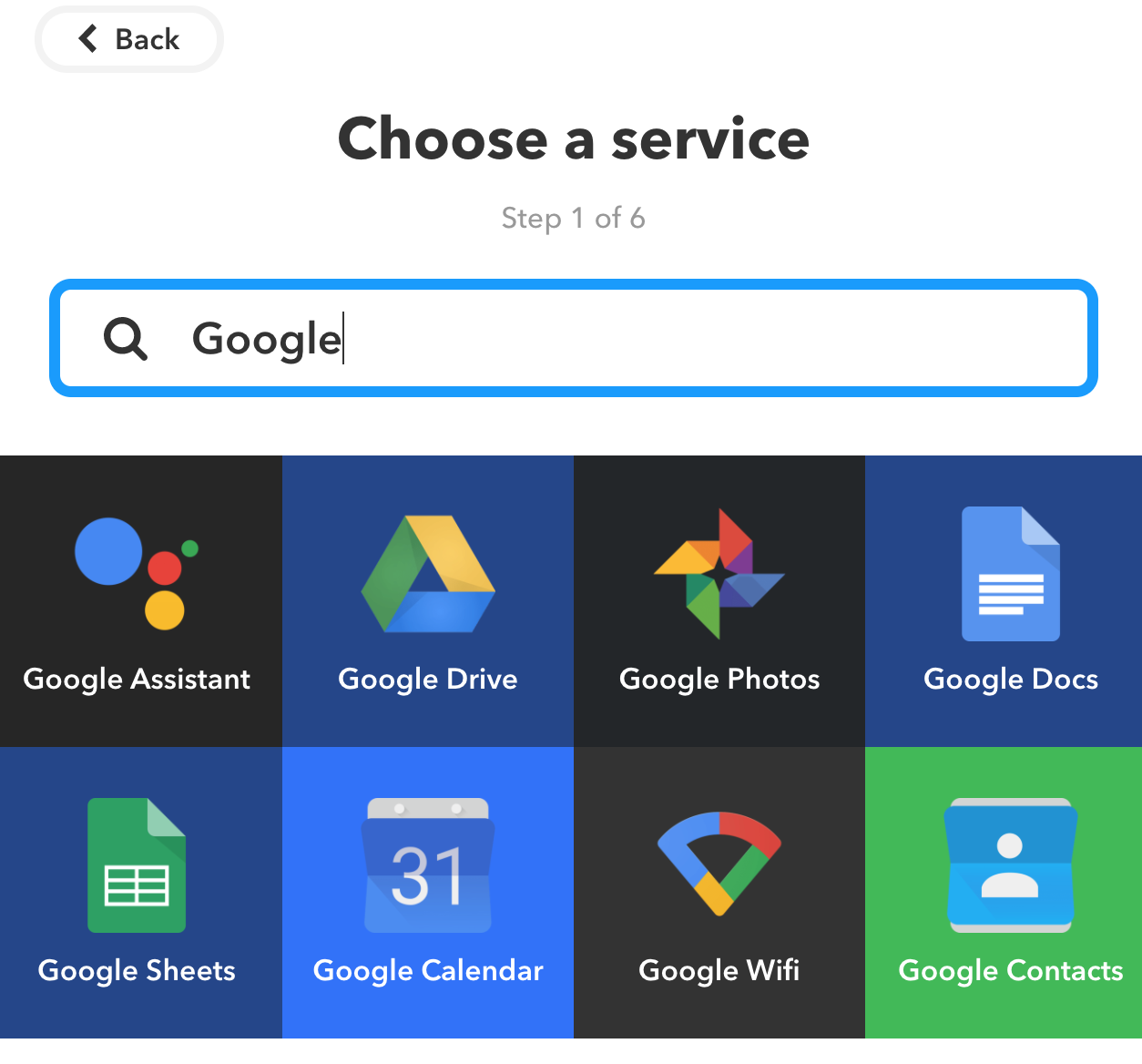Click the Google Wifi fan-shaped icon
The height and width of the screenshot is (1064, 1142).
(719, 864)
